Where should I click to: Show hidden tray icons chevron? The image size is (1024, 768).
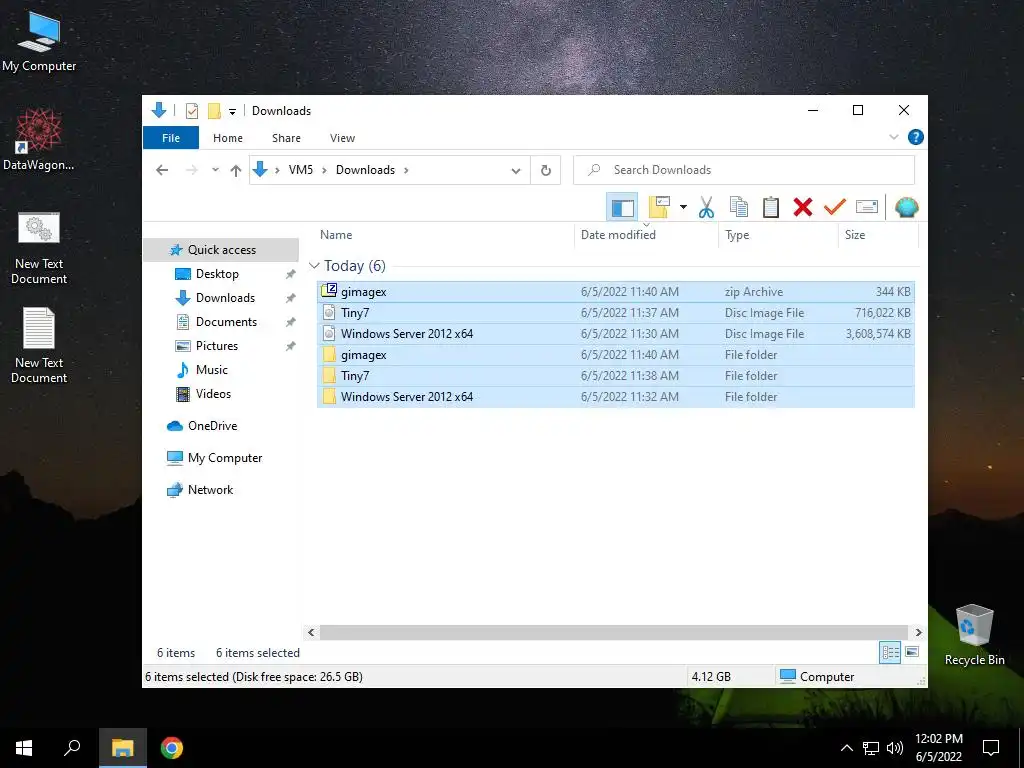(846, 748)
